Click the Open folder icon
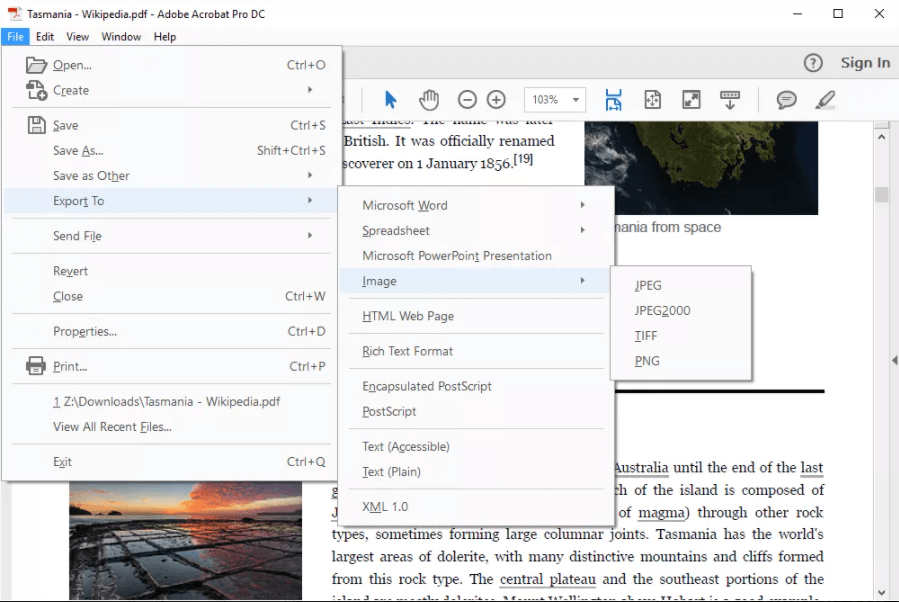Screen dimensions: 899x602 pyautogui.click(x=36, y=65)
